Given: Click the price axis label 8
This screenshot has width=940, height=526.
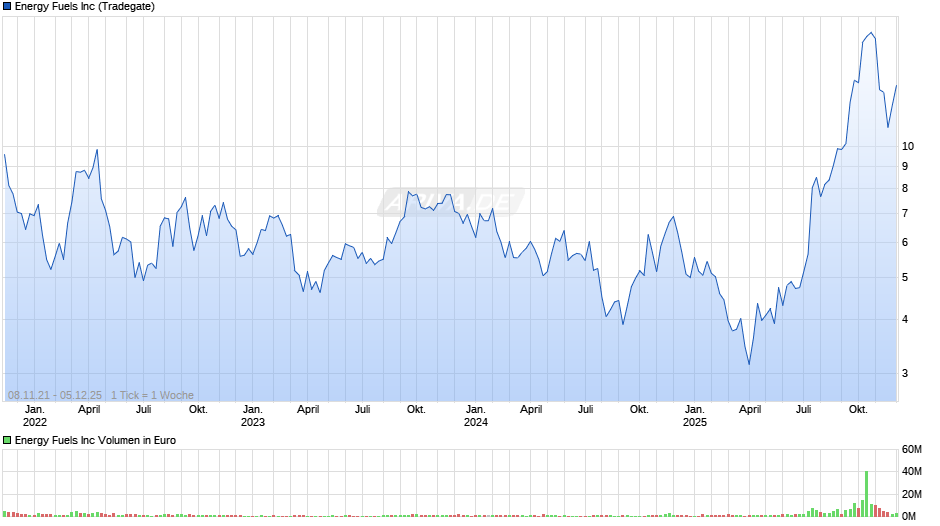Looking at the screenshot, I should pyautogui.click(x=905, y=189).
